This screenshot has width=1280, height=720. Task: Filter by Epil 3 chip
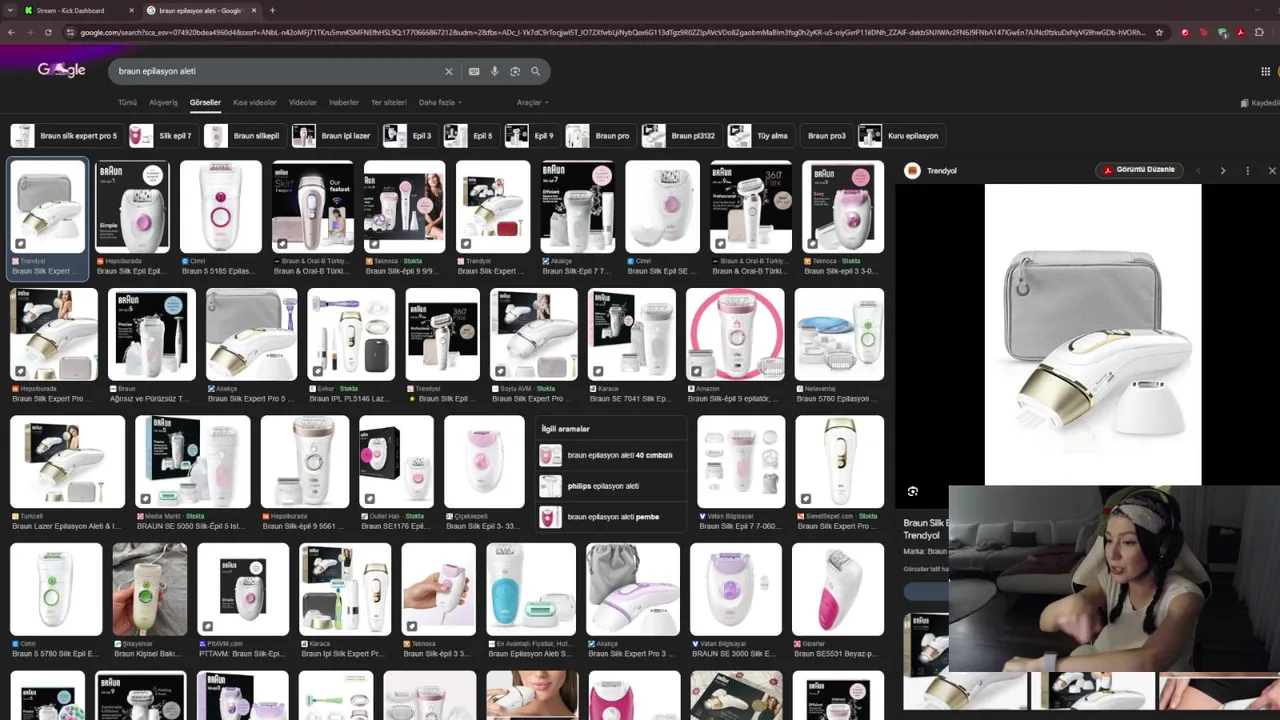(x=409, y=136)
